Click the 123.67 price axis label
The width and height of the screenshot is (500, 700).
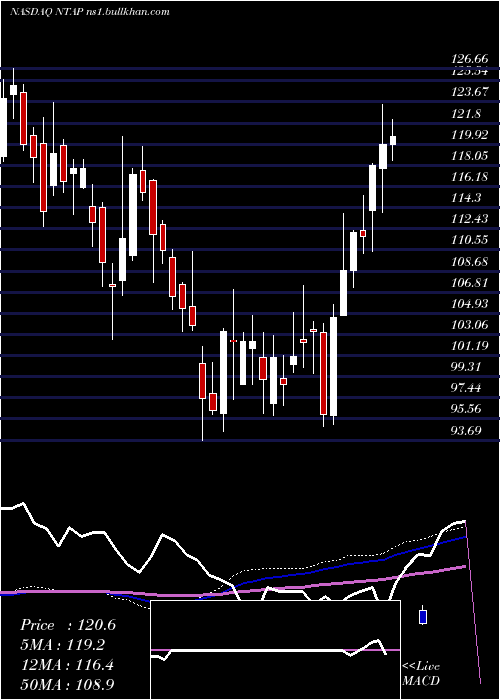click(469, 92)
